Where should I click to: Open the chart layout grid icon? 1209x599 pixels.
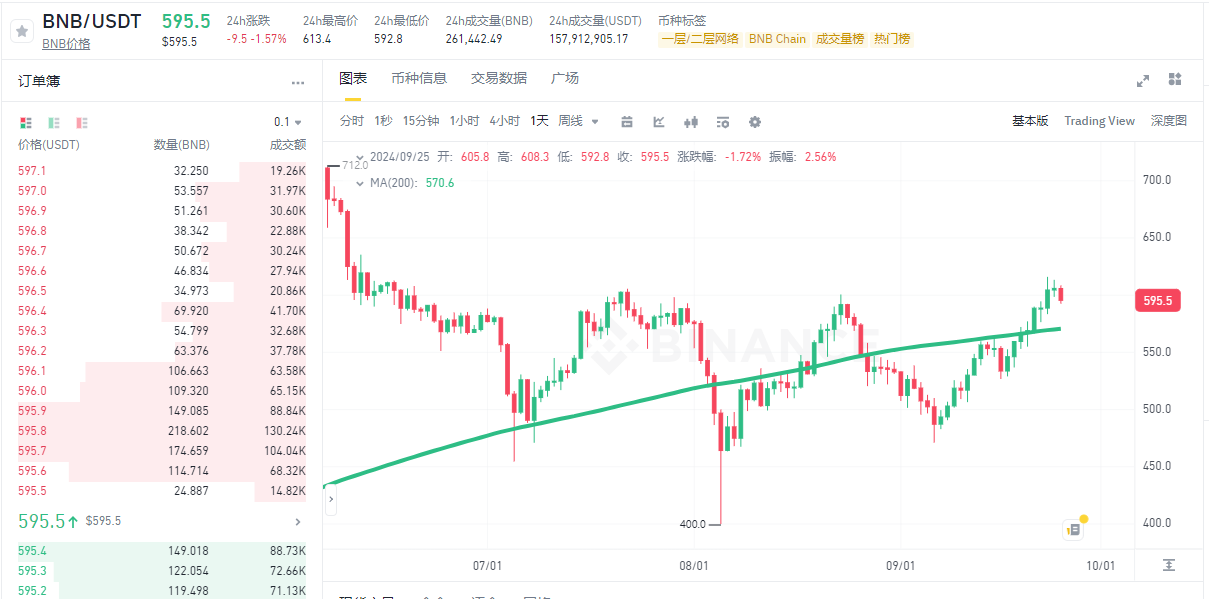pyautogui.click(x=1175, y=80)
